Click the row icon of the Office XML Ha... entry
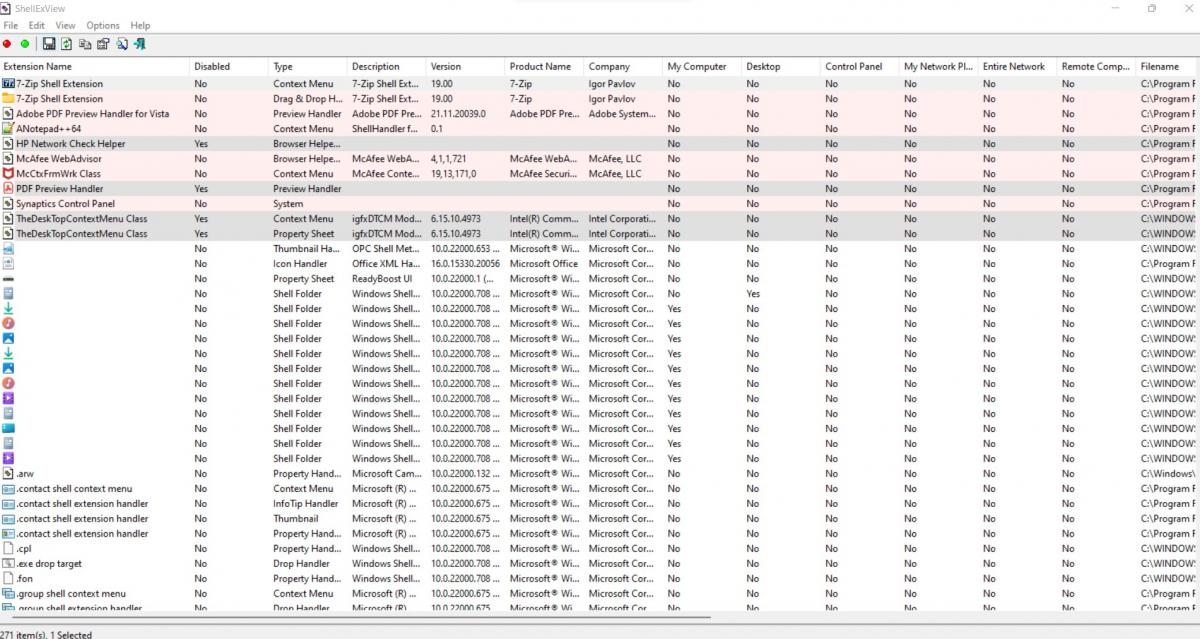Image resolution: width=1200 pixels, height=639 pixels. tap(9, 264)
